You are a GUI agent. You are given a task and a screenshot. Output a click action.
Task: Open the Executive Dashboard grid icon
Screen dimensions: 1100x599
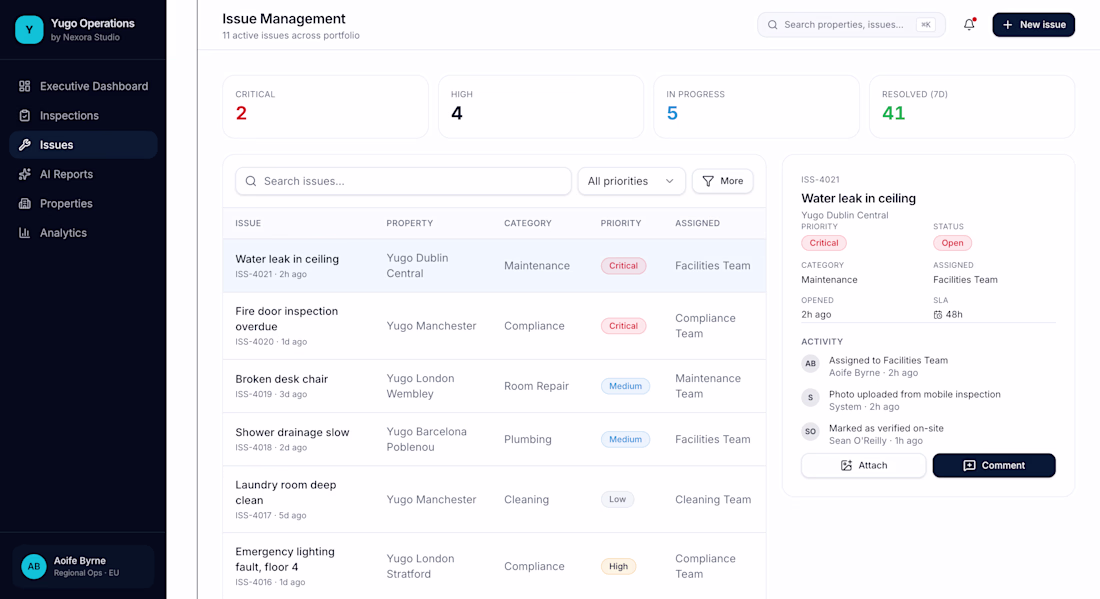(x=25, y=86)
